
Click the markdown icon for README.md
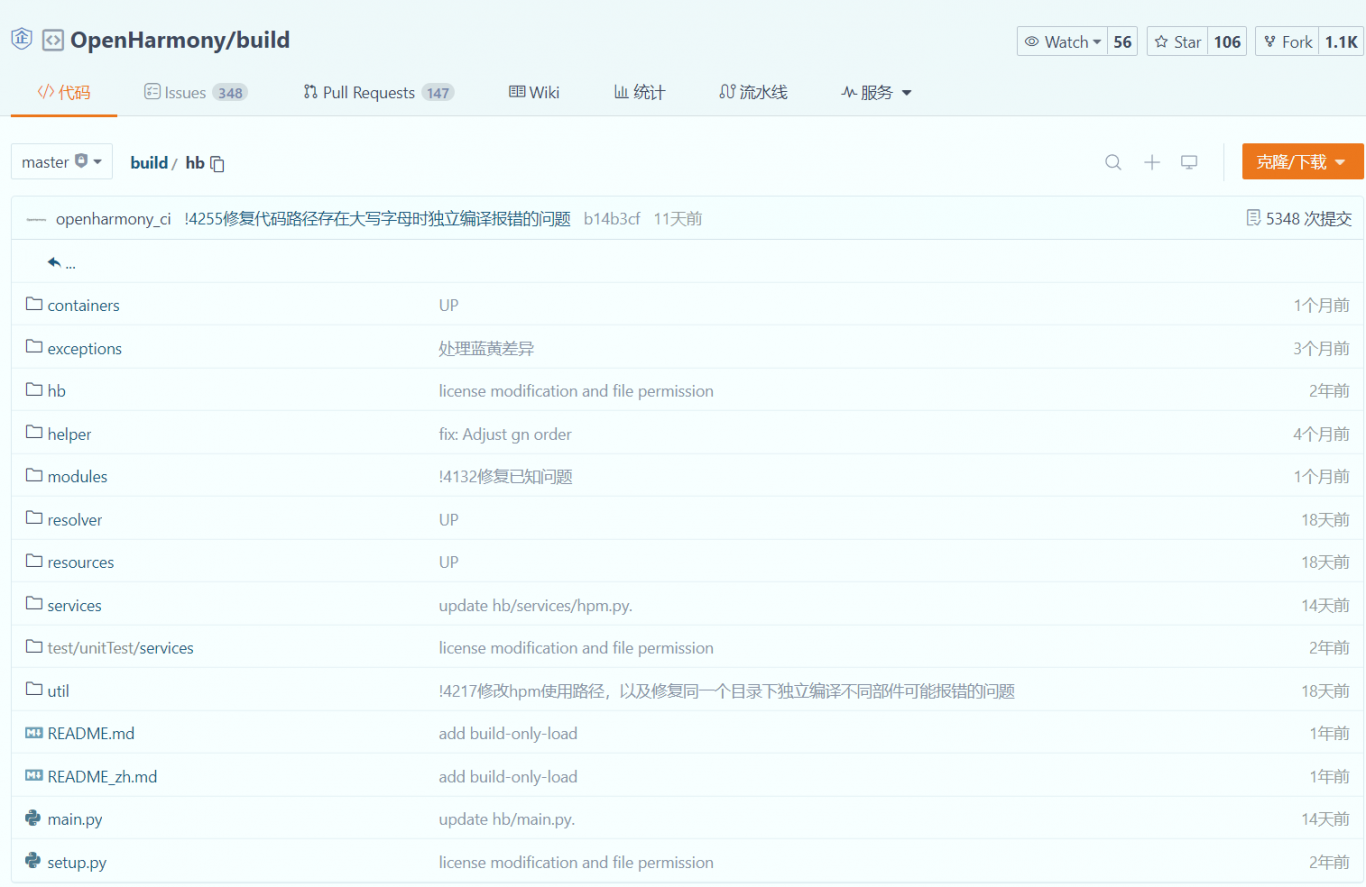pyautogui.click(x=34, y=733)
